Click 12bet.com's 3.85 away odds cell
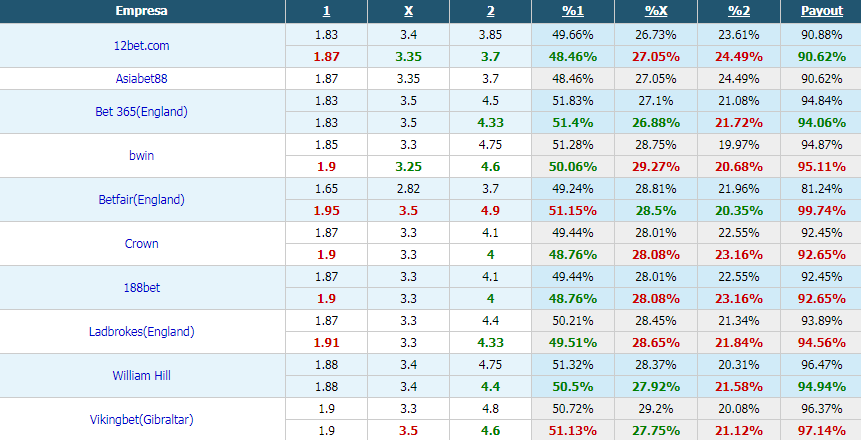Viewport: 861px width, 440px height. pos(490,35)
